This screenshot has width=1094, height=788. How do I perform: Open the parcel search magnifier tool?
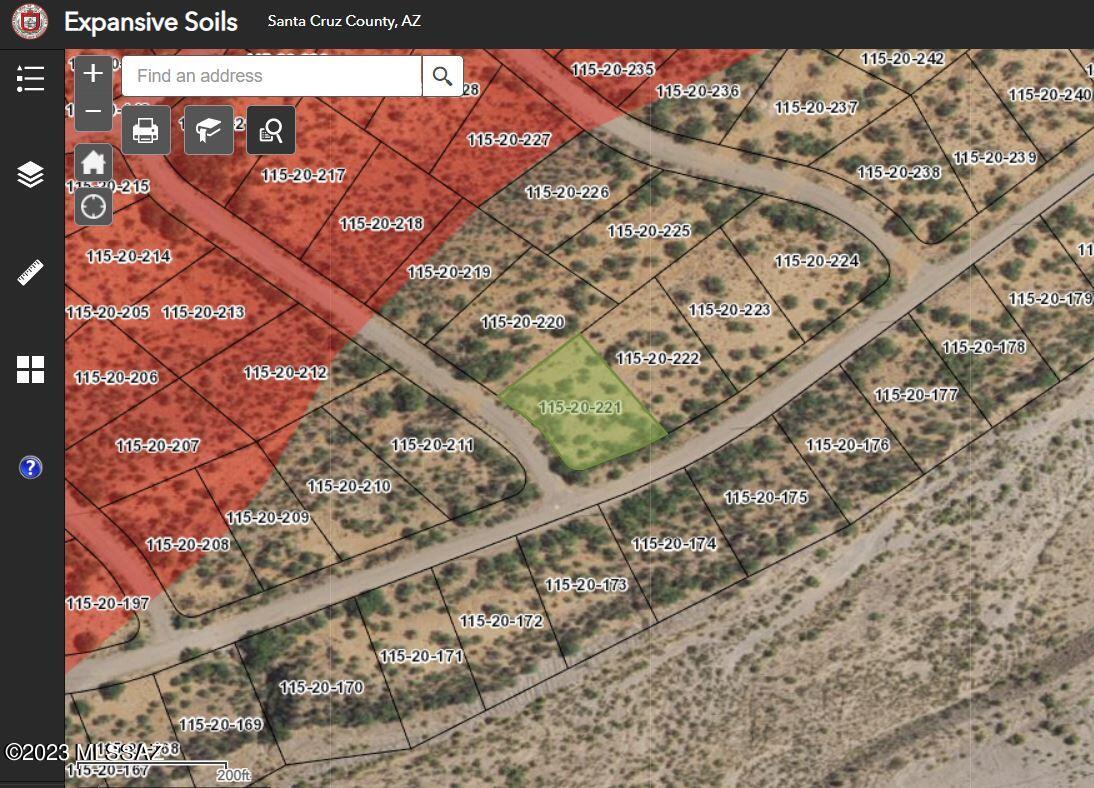271,130
